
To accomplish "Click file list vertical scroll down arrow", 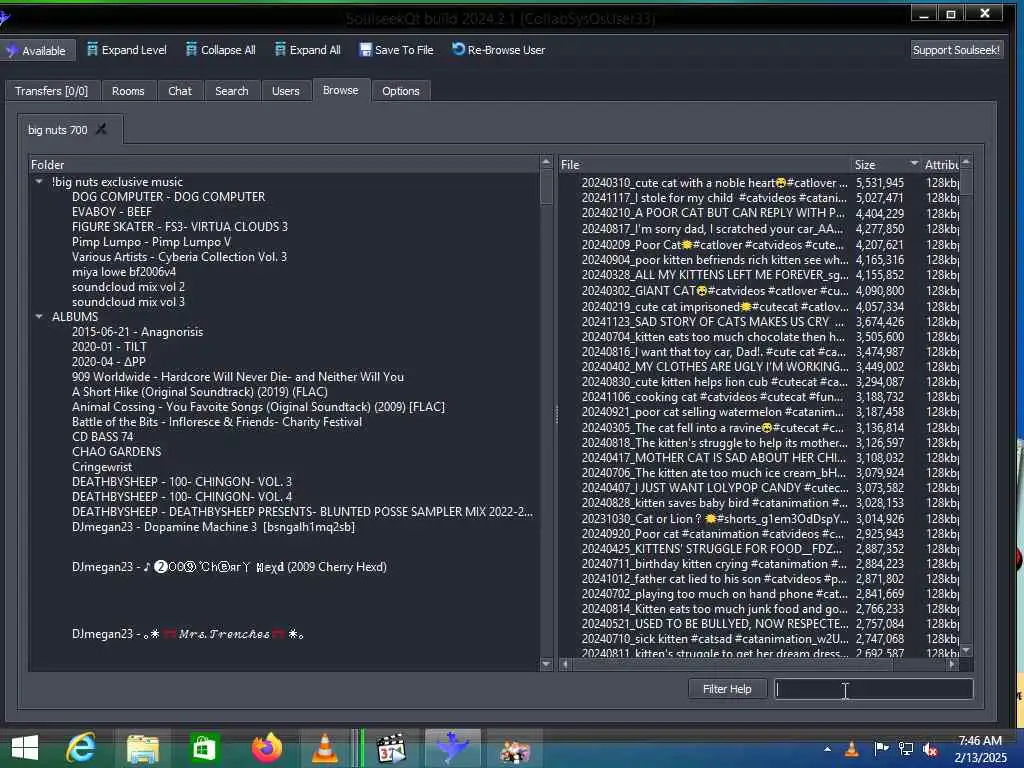I will (x=967, y=651).
